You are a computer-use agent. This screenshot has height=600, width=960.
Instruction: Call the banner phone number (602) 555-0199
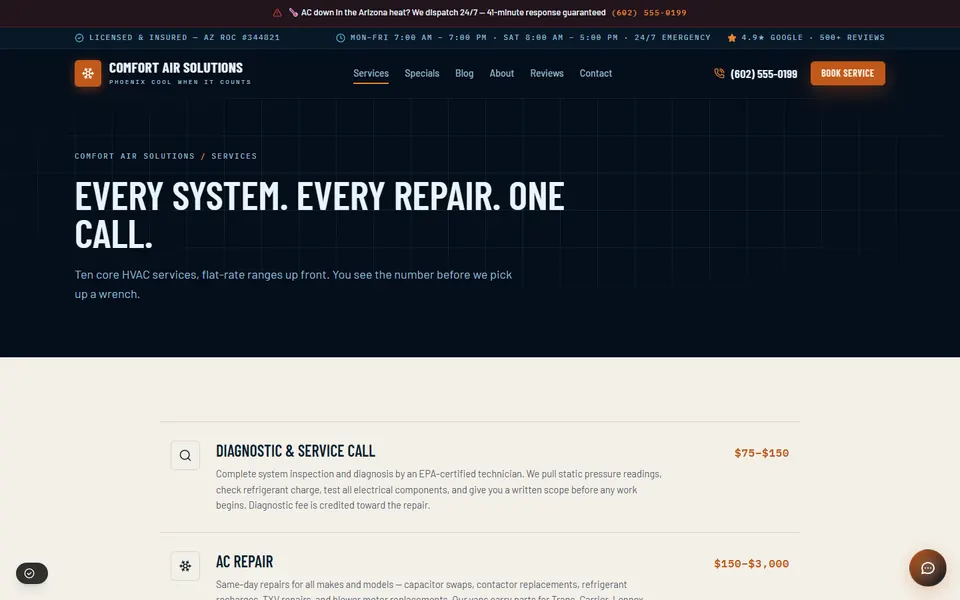point(649,13)
